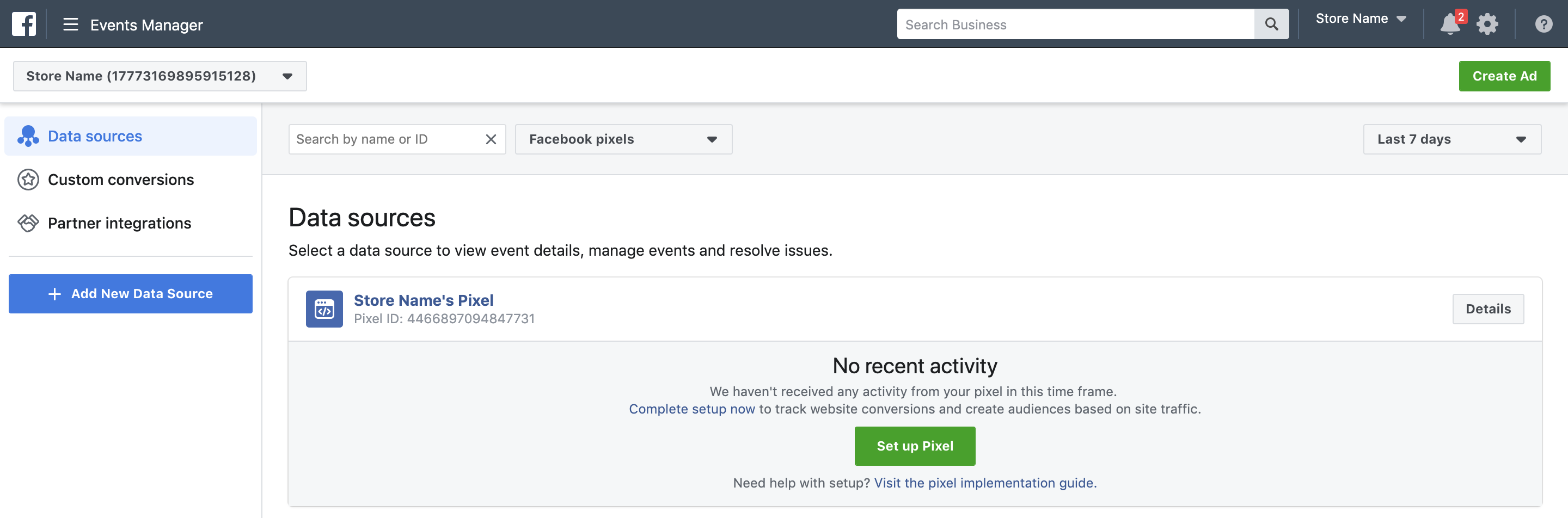Click the plus icon on Add New Data Source
This screenshot has width=1568, height=518.
click(x=54, y=294)
